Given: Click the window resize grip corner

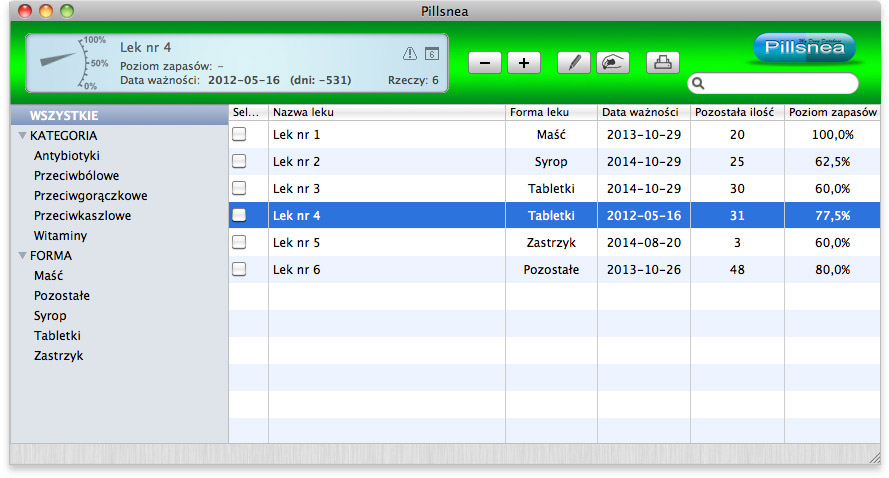Looking at the screenshot, I should (874, 458).
